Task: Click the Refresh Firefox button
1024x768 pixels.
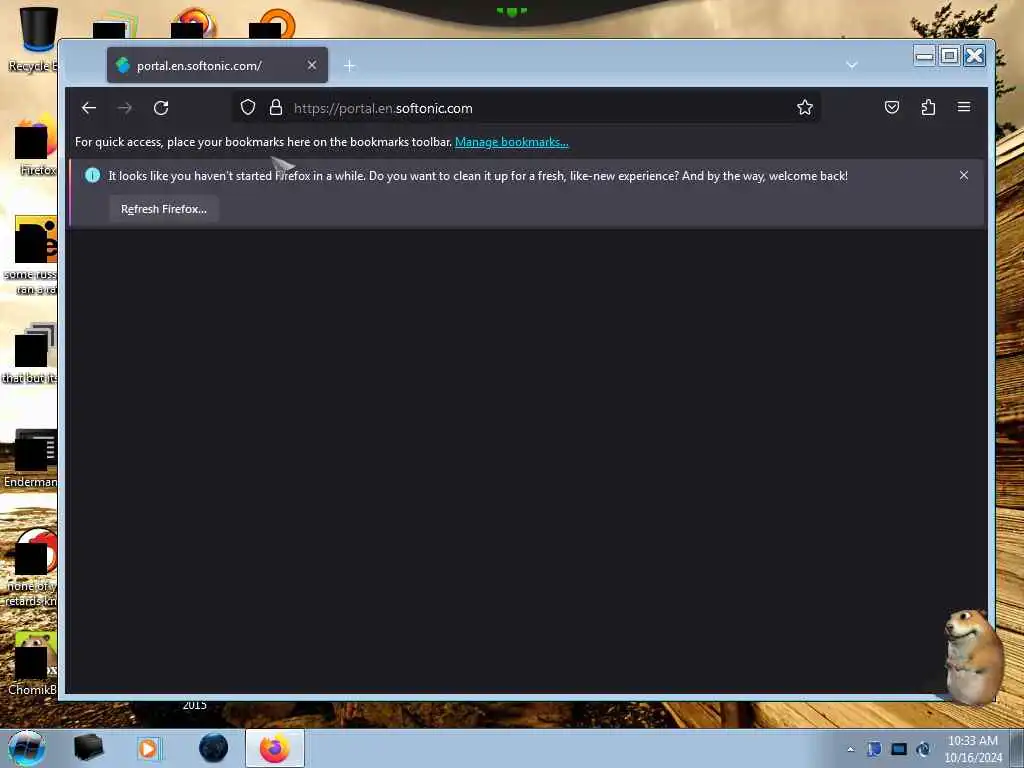Action: coord(164,209)
